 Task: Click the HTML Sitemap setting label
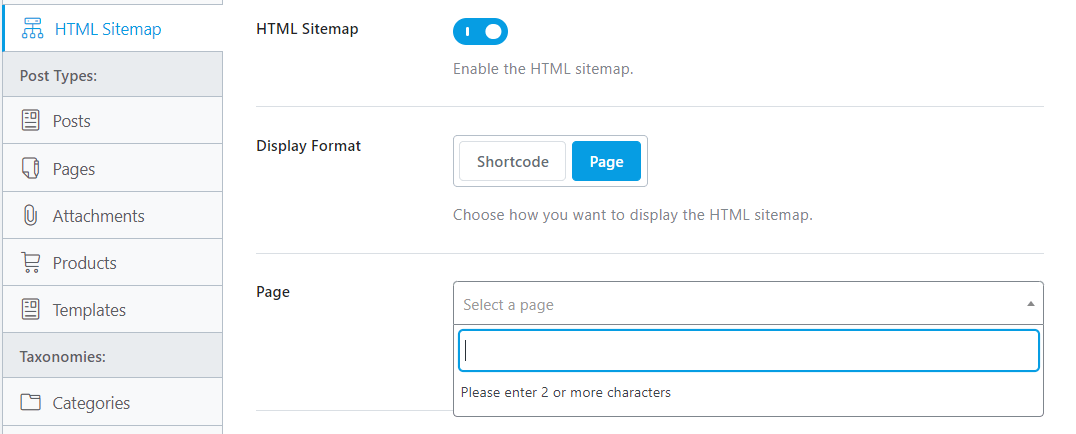307,29
